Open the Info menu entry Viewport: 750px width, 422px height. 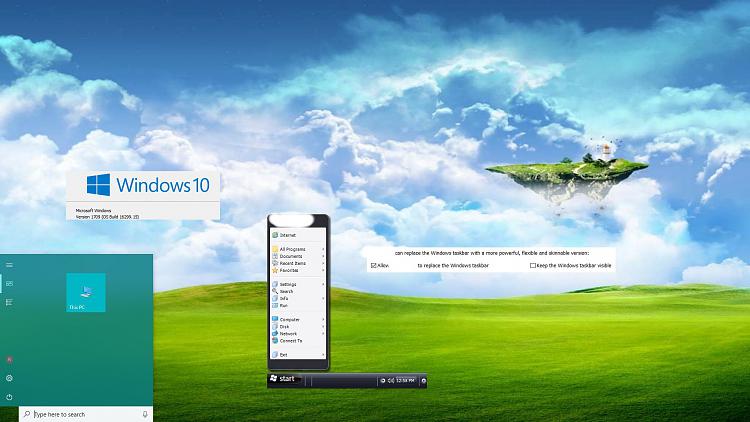(298, 299)
